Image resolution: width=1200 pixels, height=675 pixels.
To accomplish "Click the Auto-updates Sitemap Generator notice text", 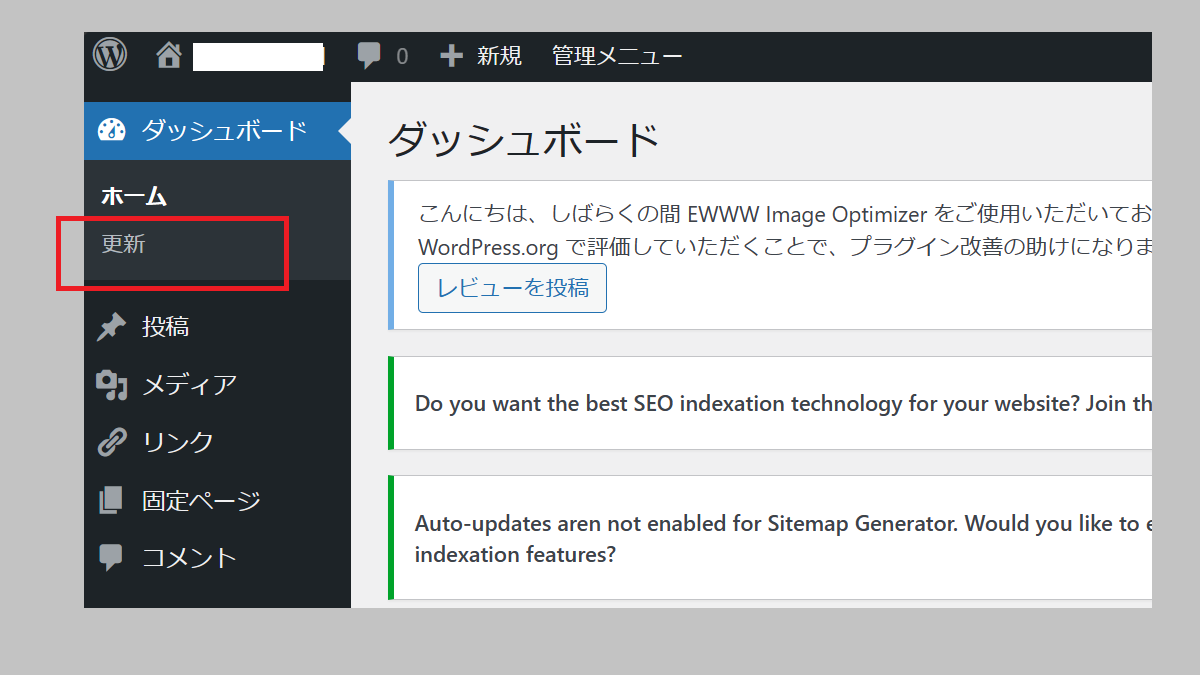I will (x=783, y=538).
